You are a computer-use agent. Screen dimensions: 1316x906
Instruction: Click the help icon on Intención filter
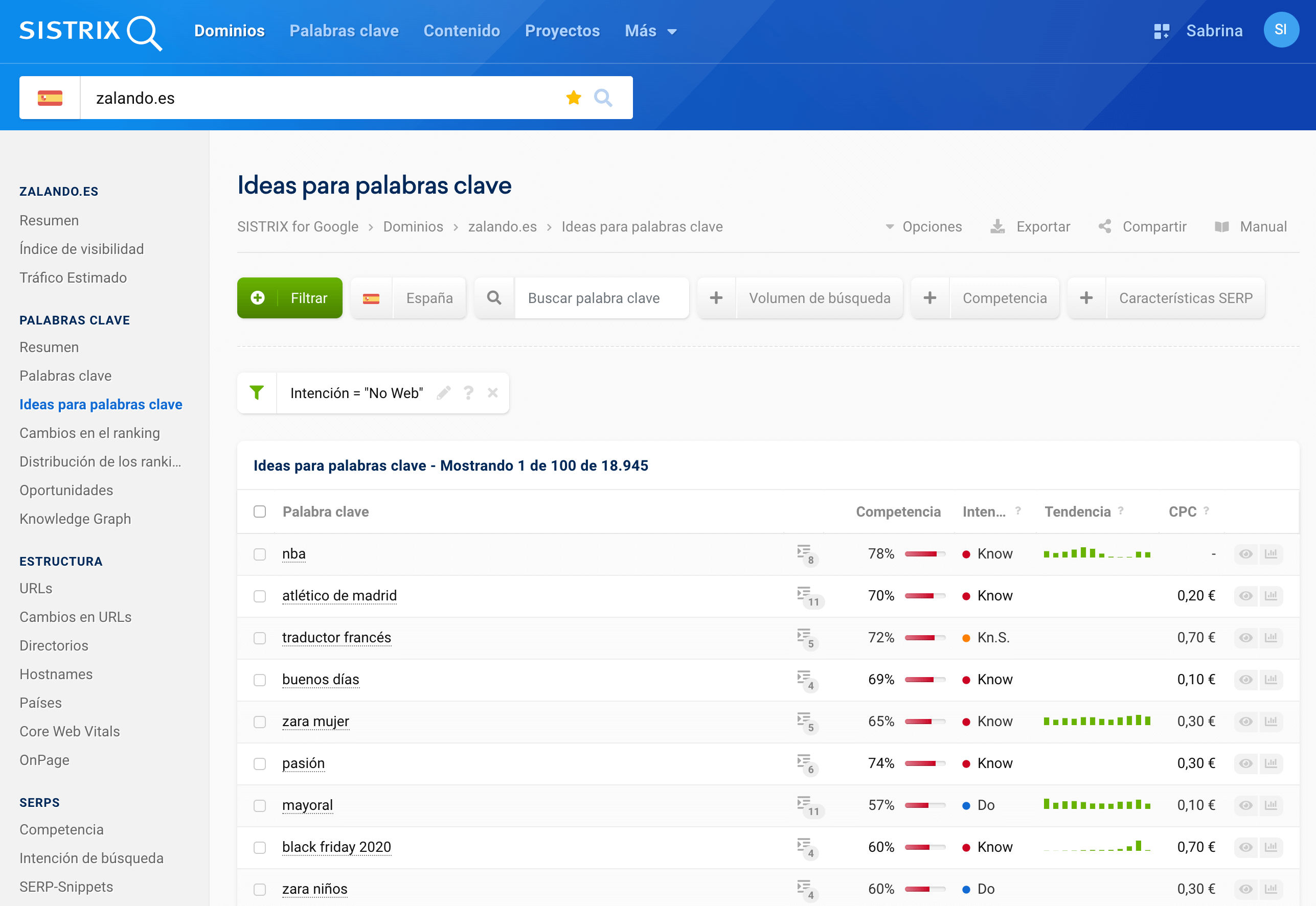click(x=469, y=393)
